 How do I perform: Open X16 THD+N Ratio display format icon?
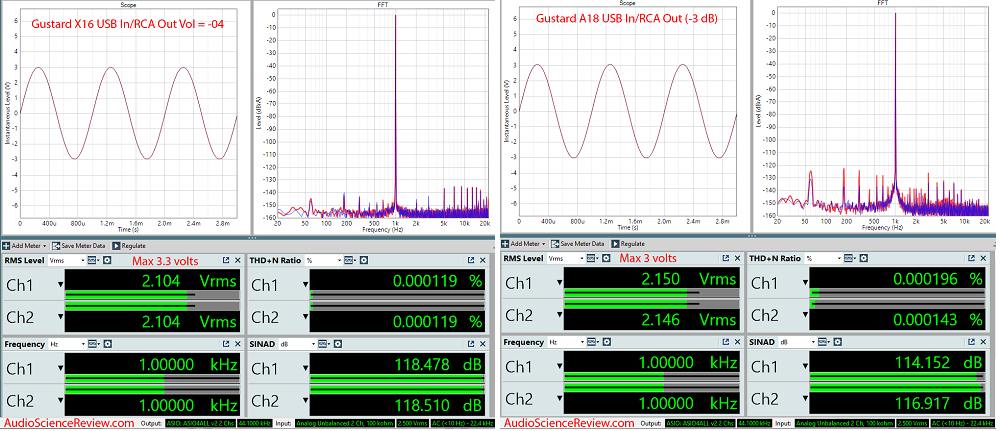349,260
